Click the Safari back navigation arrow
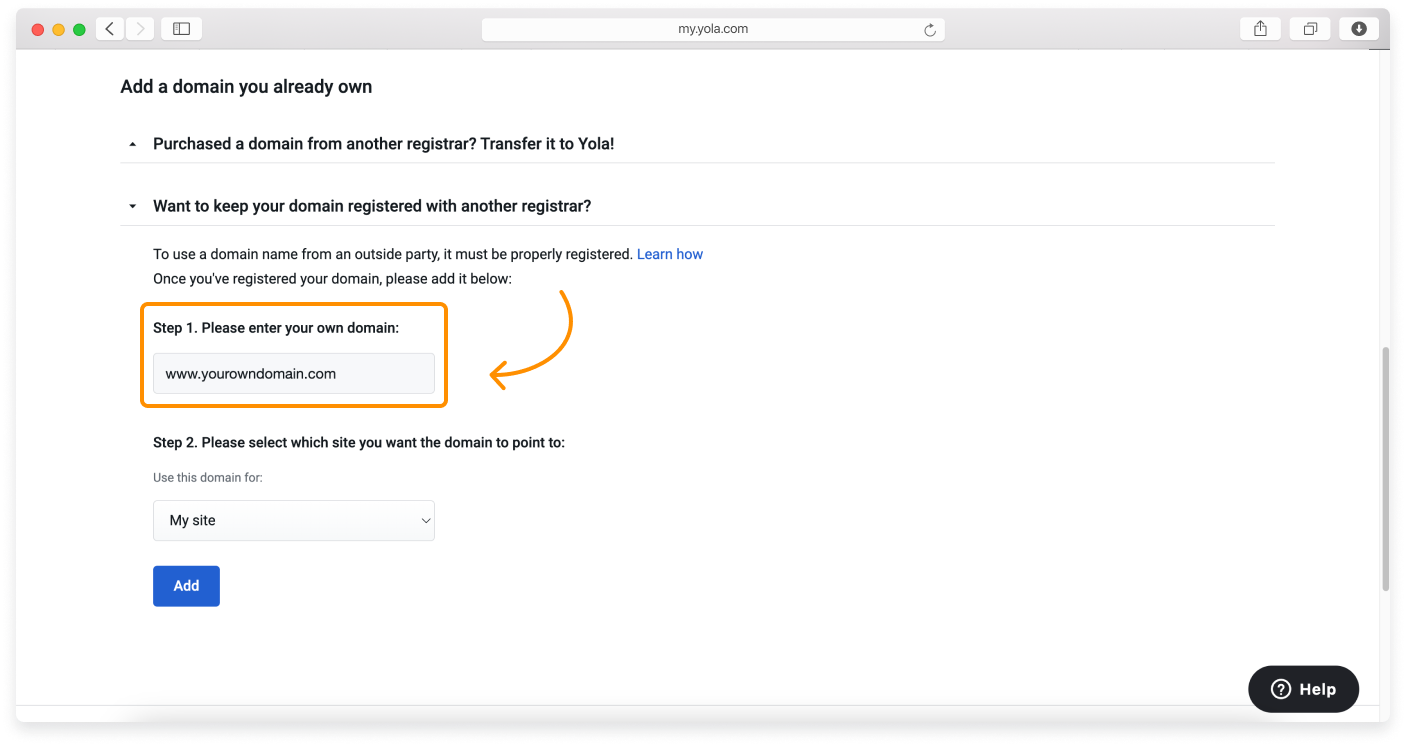 (110, 29)
